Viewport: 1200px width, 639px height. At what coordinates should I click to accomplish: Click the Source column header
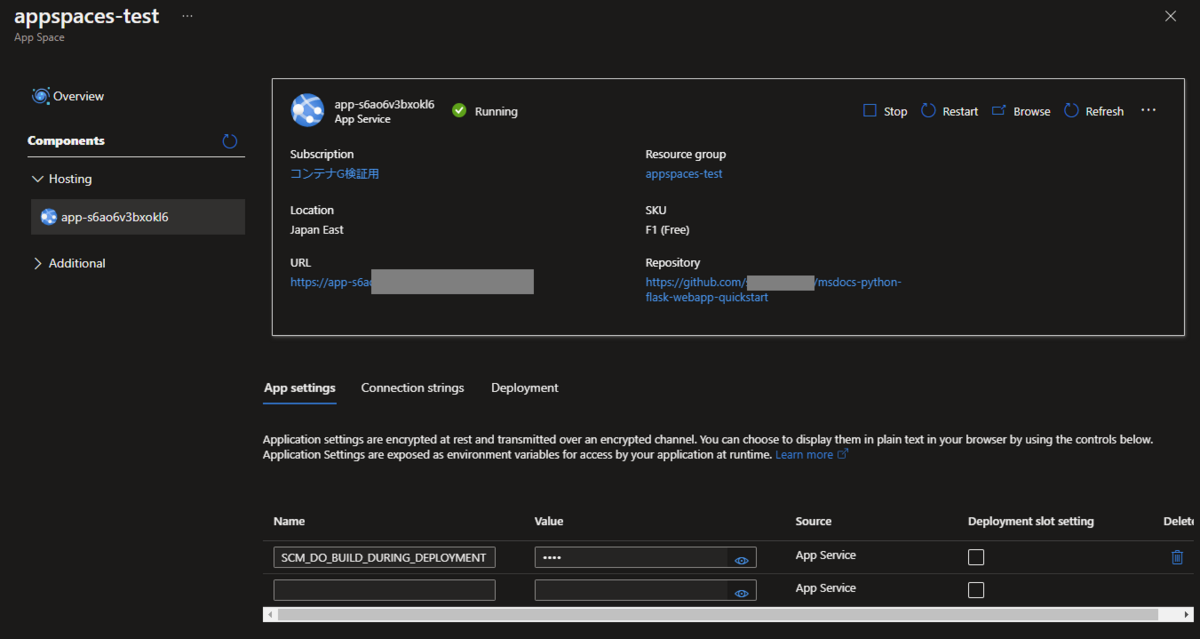click(x=813, y=521)
